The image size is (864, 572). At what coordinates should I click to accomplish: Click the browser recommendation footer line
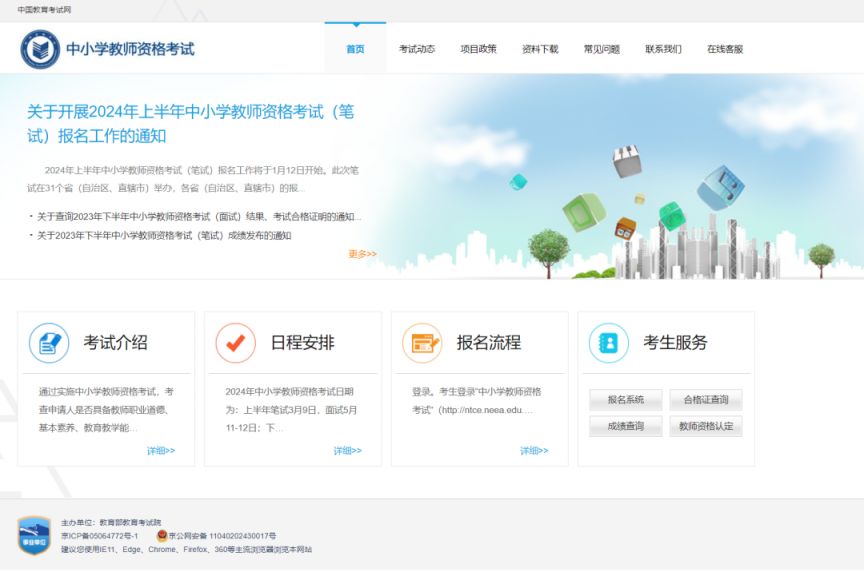point(186,549)
